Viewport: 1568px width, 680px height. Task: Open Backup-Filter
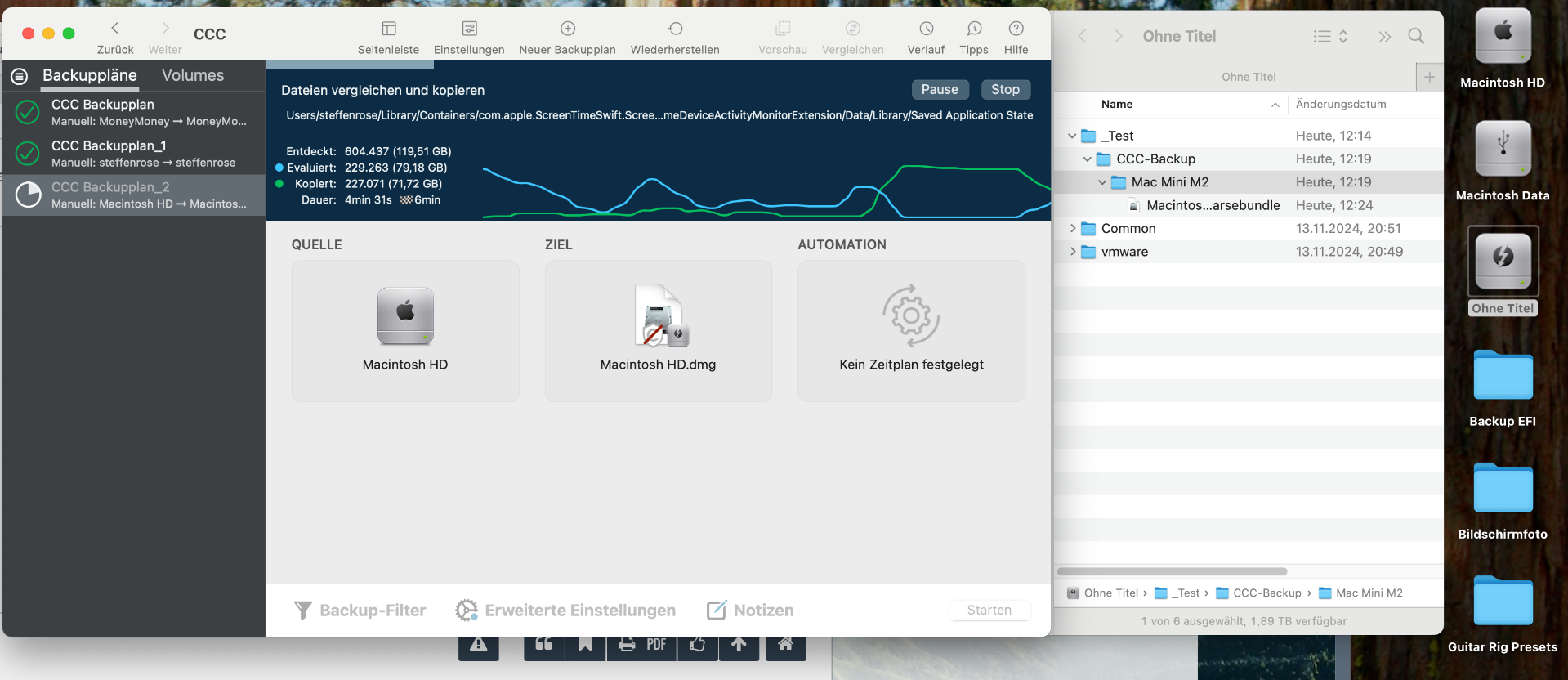tap(360, 611)
